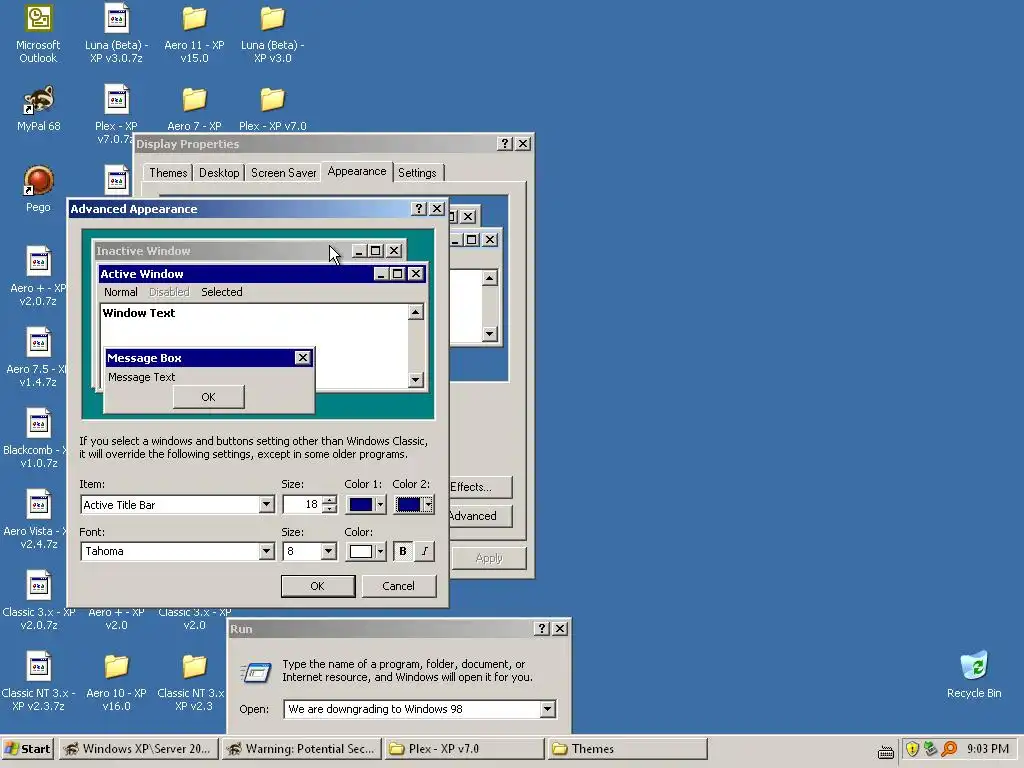This screenshot has height=768, width=1024.
Task: Expand the Item dropdown showing Active Title Bar
Action: pyautogui.click(x=266, y=505)
